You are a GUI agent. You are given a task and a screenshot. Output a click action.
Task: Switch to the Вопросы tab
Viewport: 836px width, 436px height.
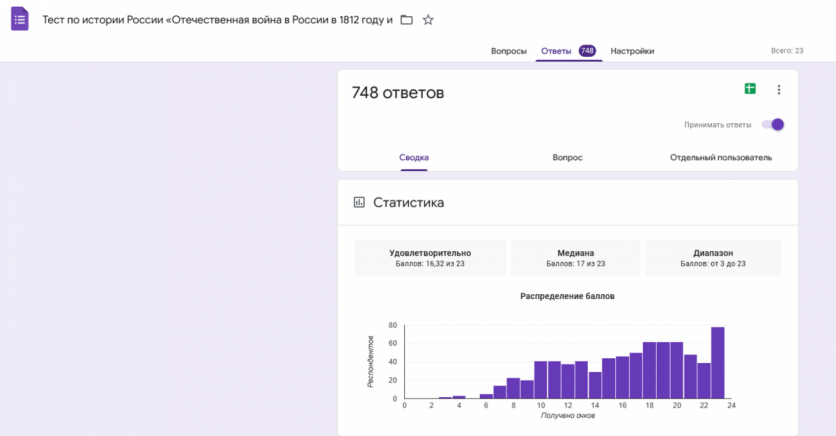pos(508,51)
